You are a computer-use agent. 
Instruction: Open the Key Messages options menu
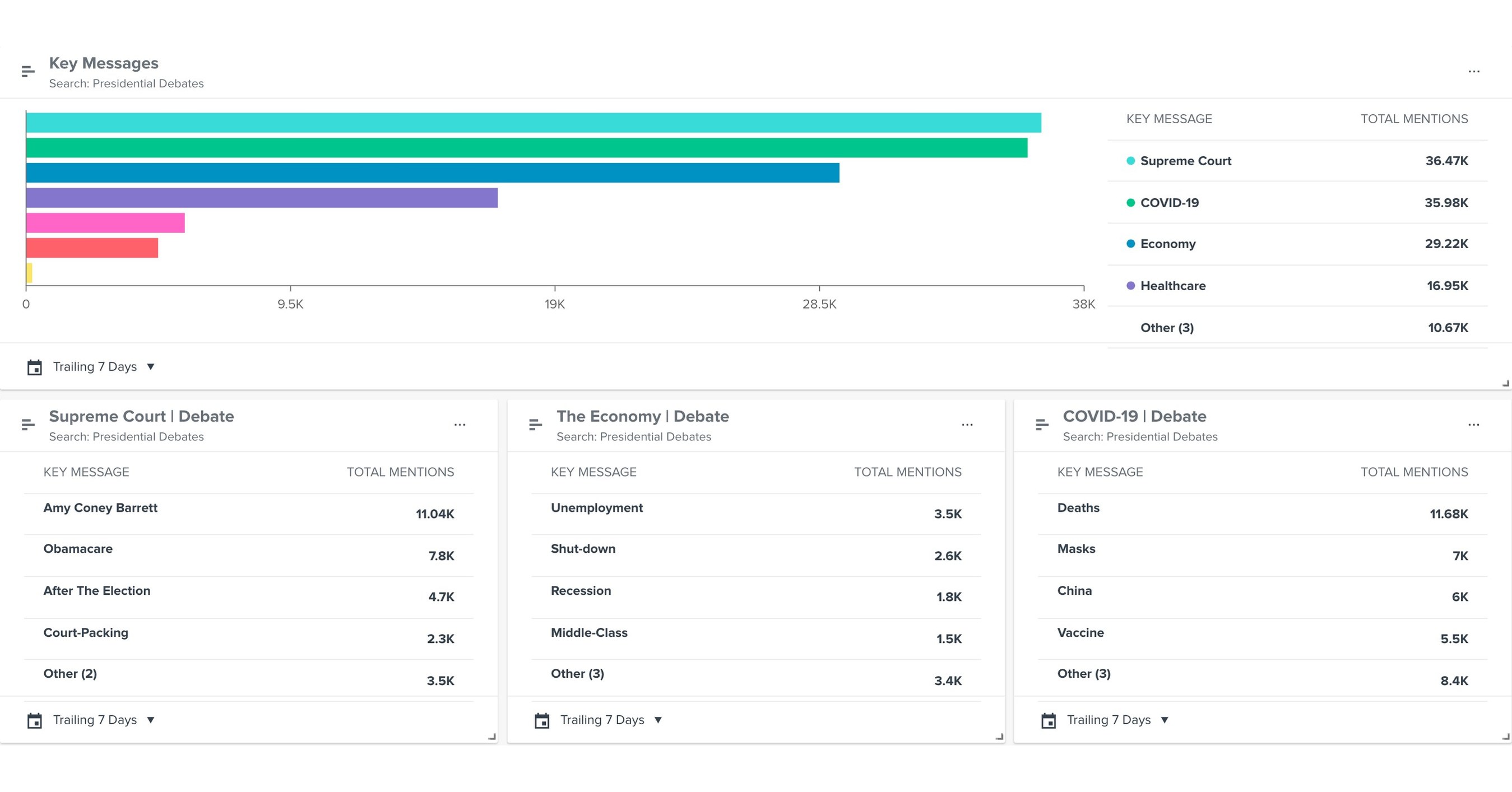click(1474, 71)
